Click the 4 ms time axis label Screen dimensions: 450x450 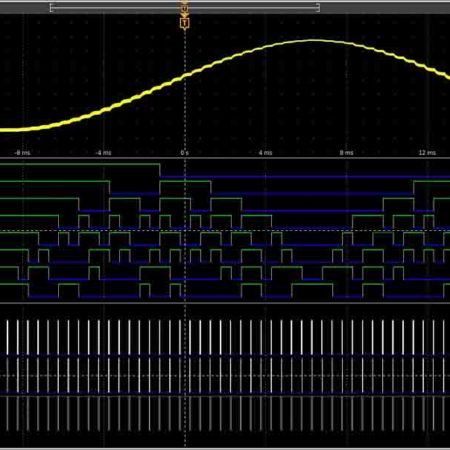pyautogui.click(x=265, y=153)
